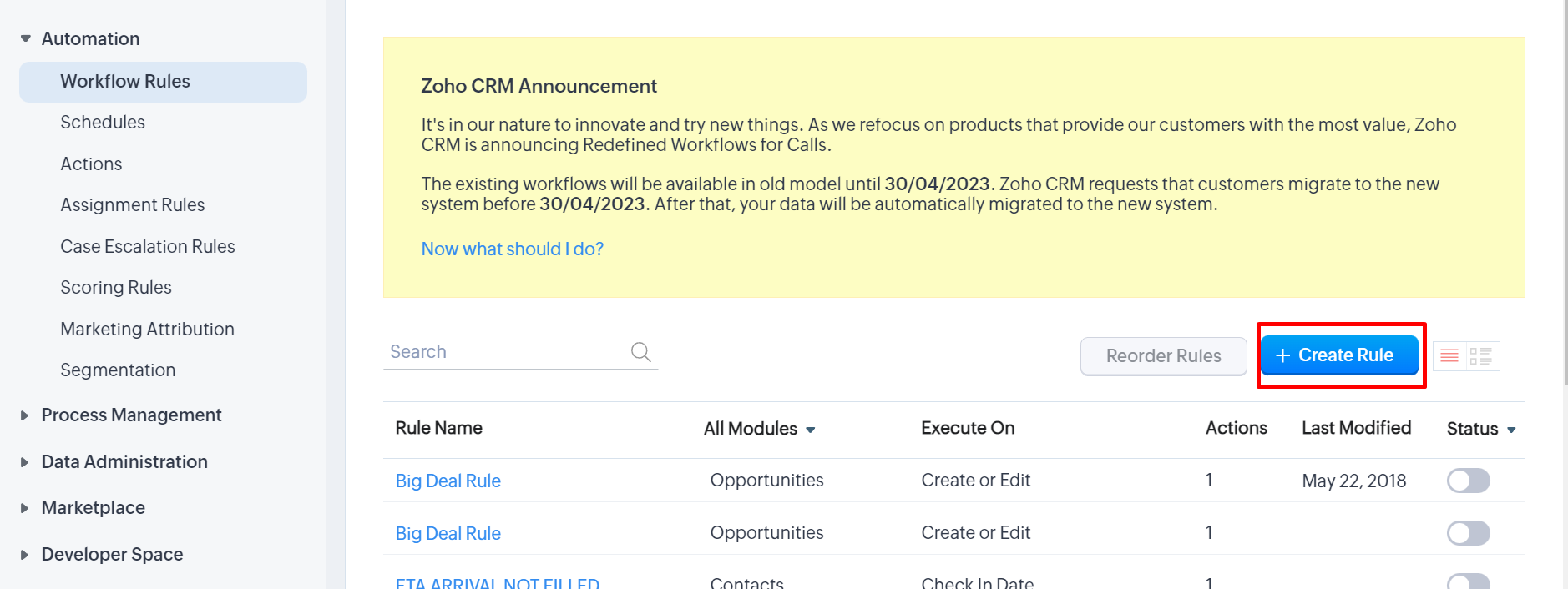Open Schedules in sidebar
The image size is (1568, 589).
click(x=103, y=123)
